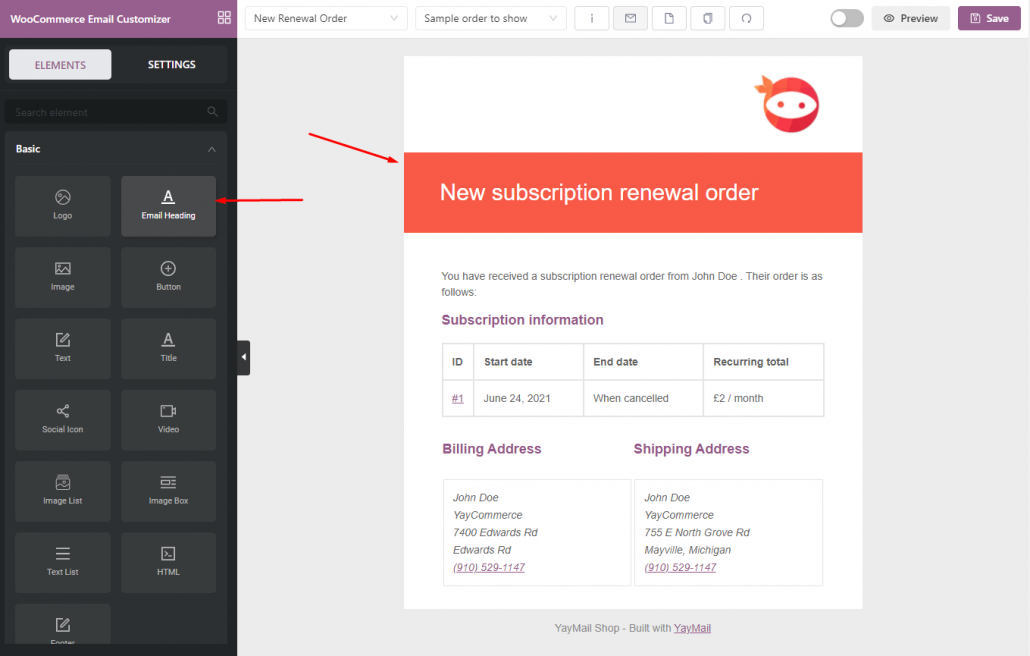1030x656 pixels.
Task: Click the 'You have received a subscription' paragraph
Action: [x=632, y=284]
